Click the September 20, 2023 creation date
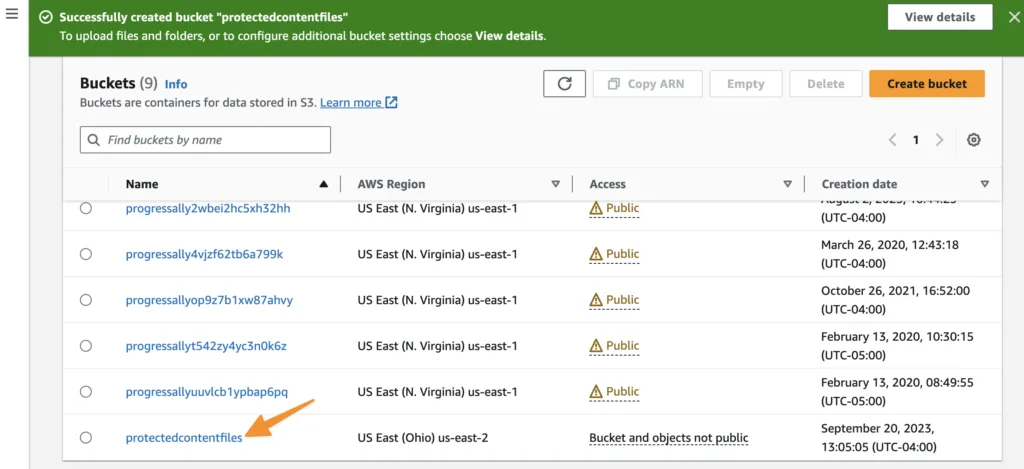1024x469 pixels. [x=879, y=438]
